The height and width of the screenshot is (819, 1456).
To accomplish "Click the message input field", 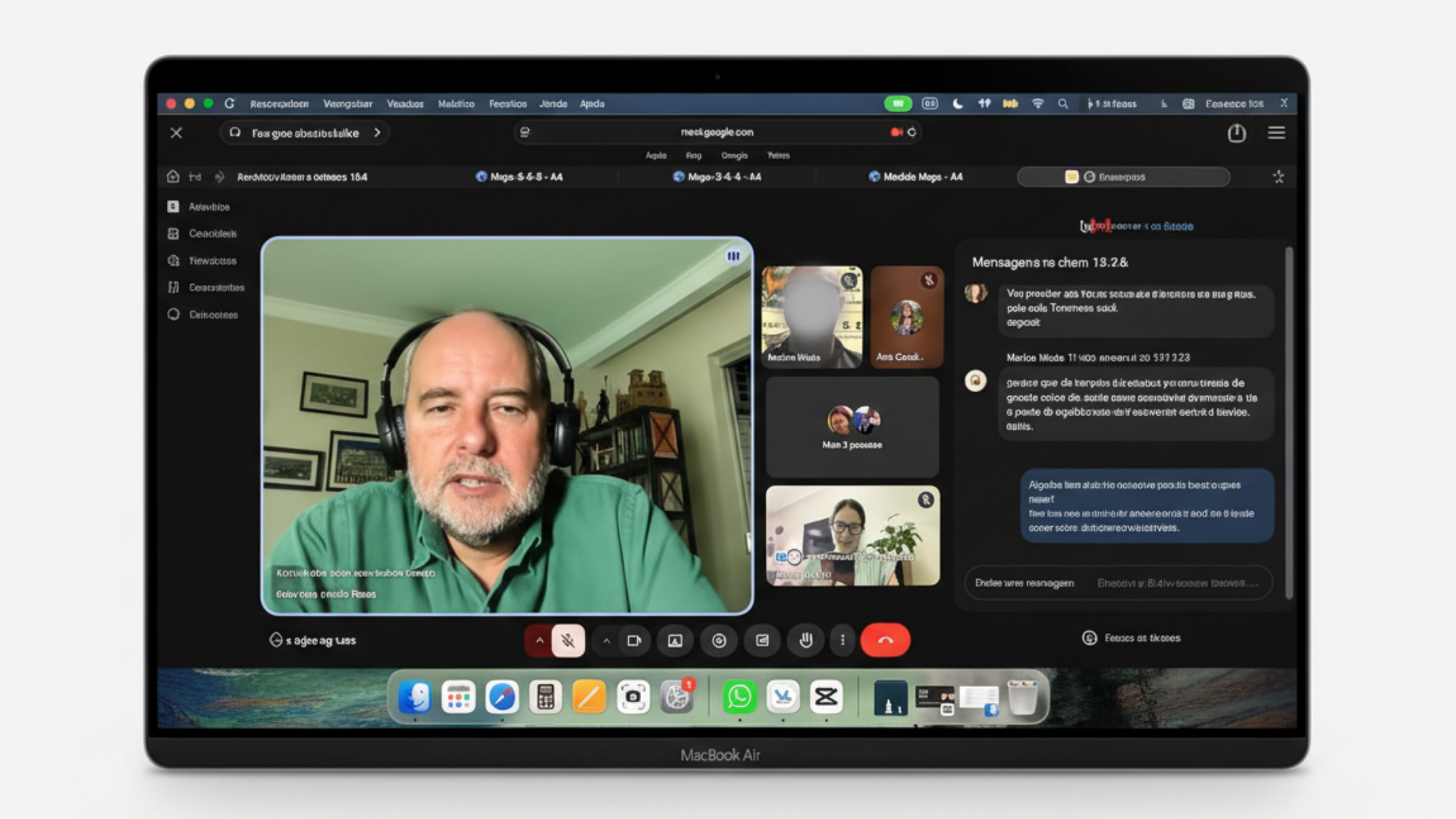I will click(x=1118, y=583).
